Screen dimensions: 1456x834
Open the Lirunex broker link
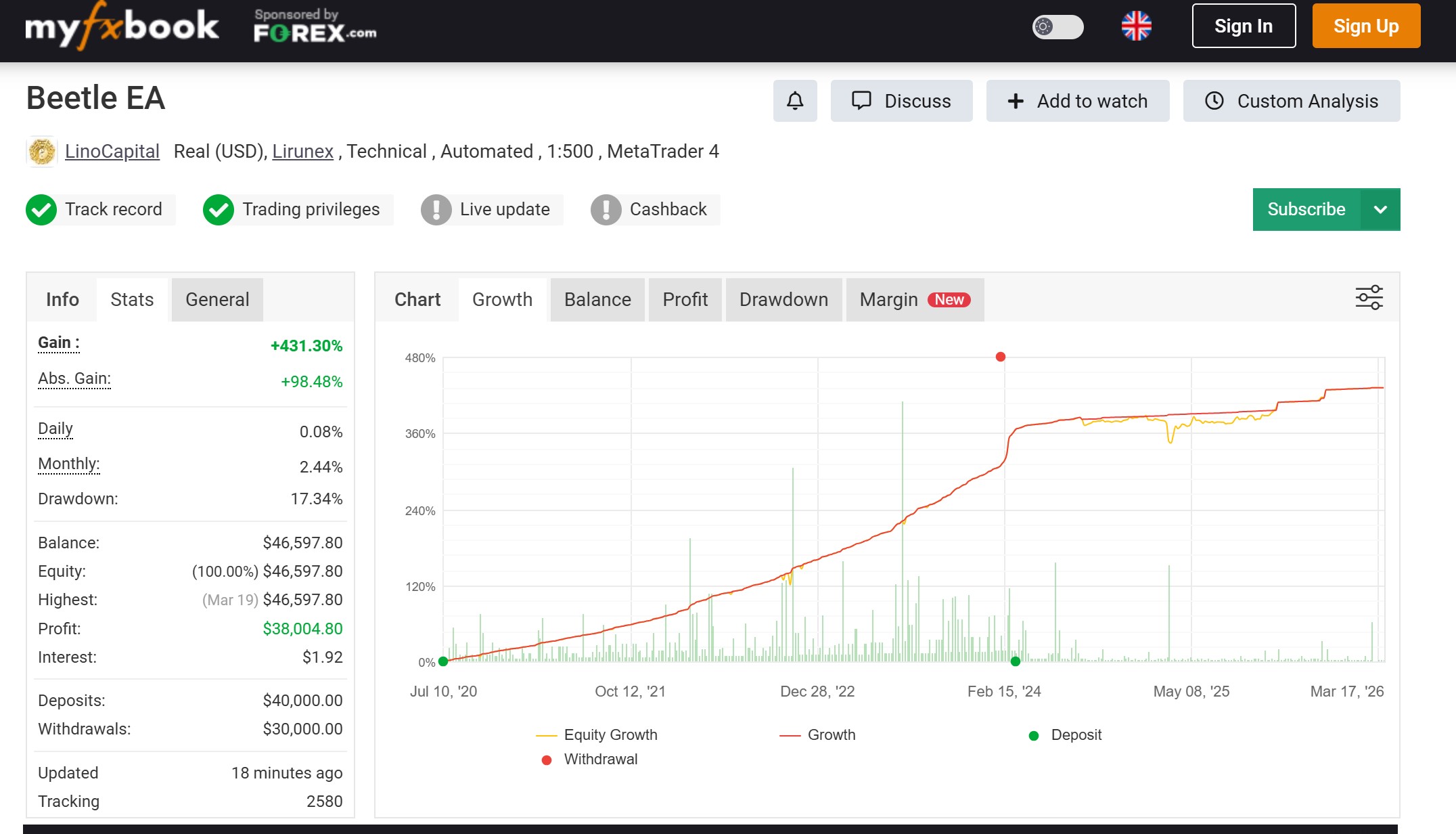302,152
